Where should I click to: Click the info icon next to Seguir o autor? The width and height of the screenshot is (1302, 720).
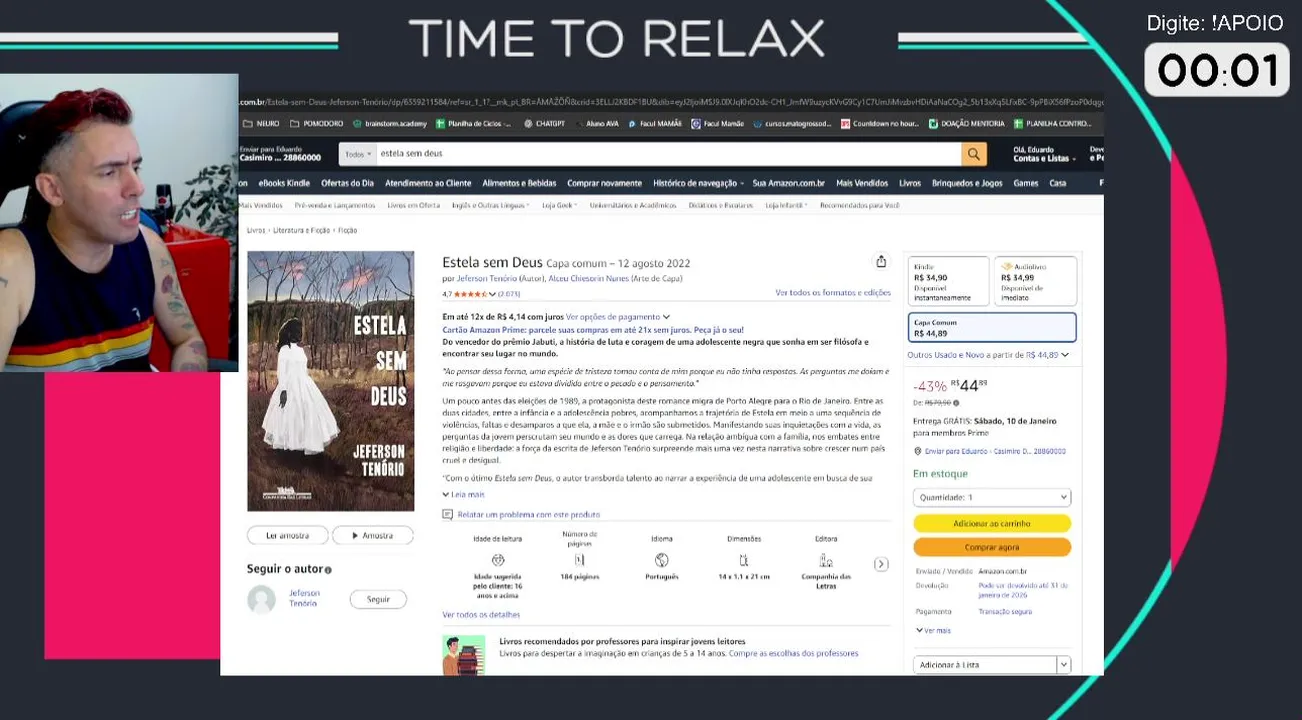coord(328,570)
